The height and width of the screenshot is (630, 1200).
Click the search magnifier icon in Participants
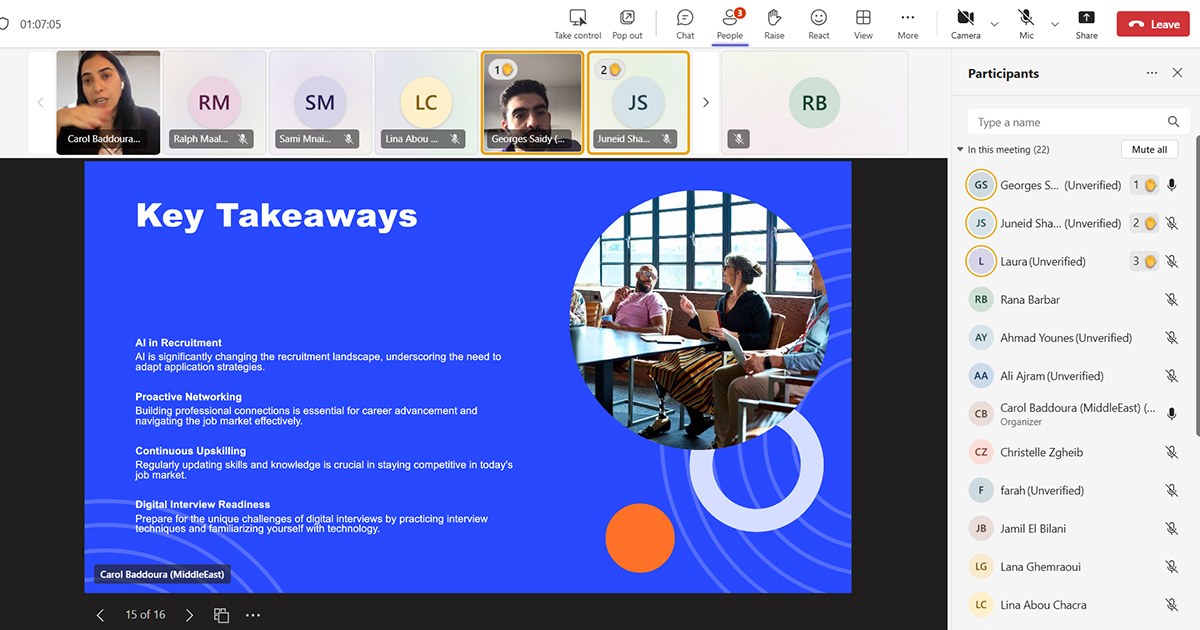[x=1174, y=122]
